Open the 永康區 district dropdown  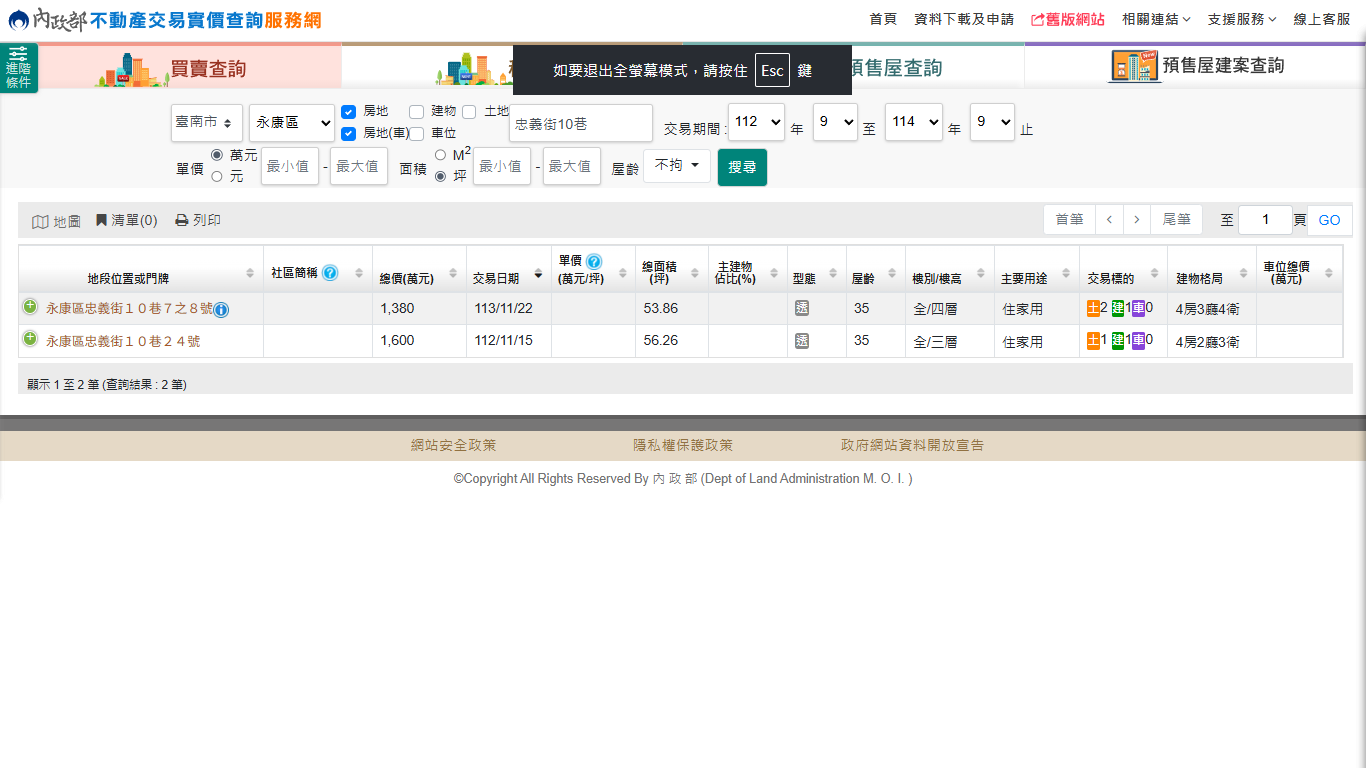292,123
